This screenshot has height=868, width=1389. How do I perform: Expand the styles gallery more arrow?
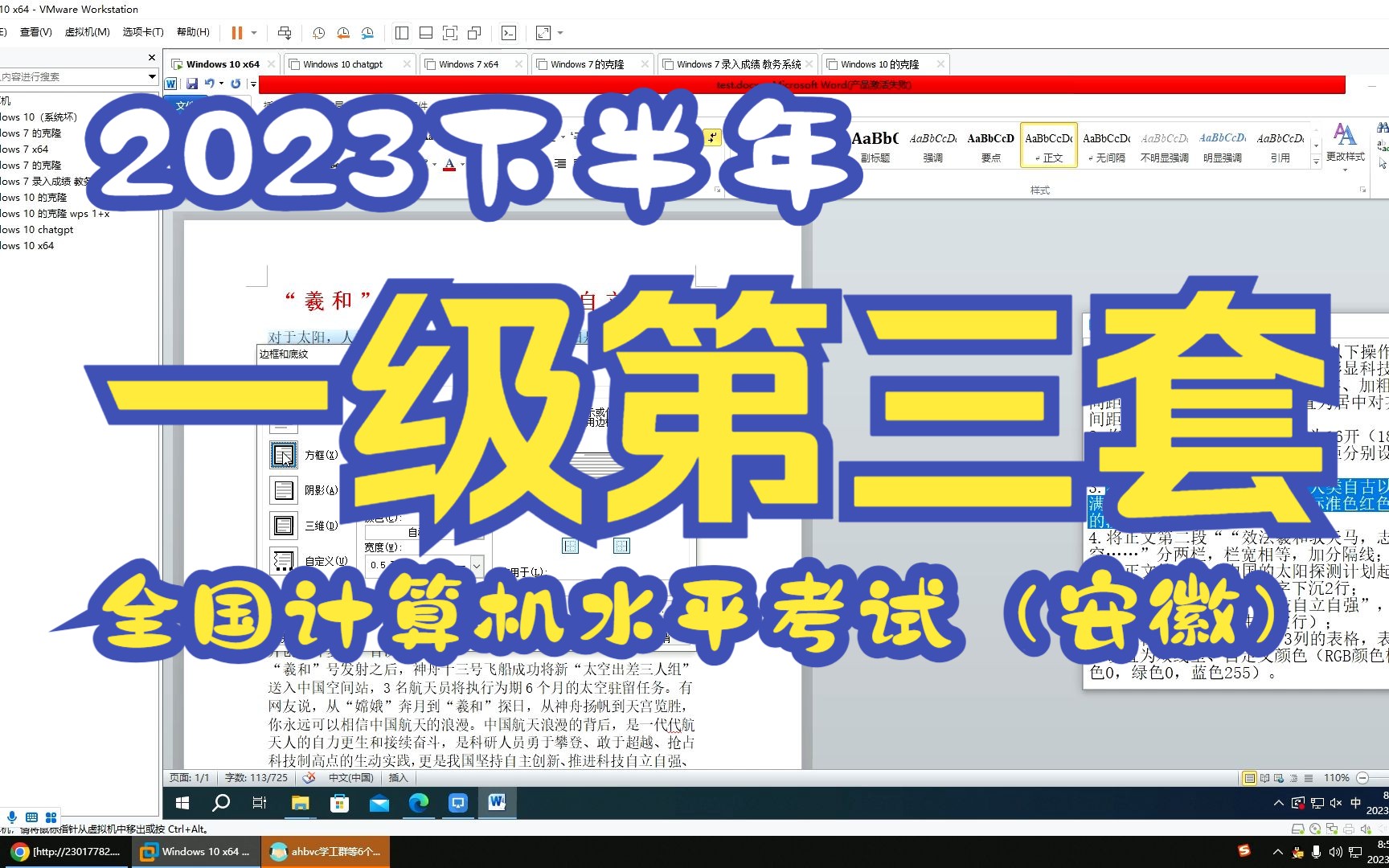click(1316, 162)
